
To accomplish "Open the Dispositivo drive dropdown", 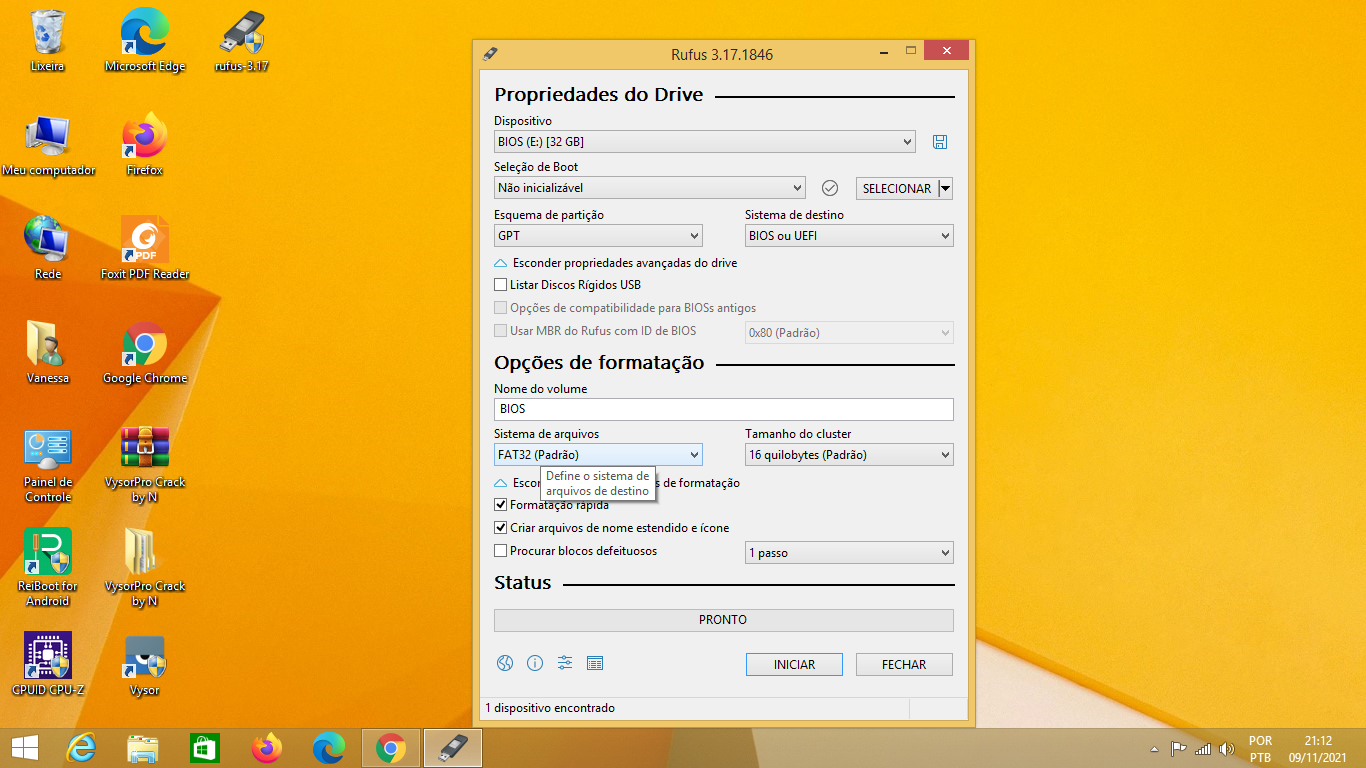I will [x=704, y=142].
